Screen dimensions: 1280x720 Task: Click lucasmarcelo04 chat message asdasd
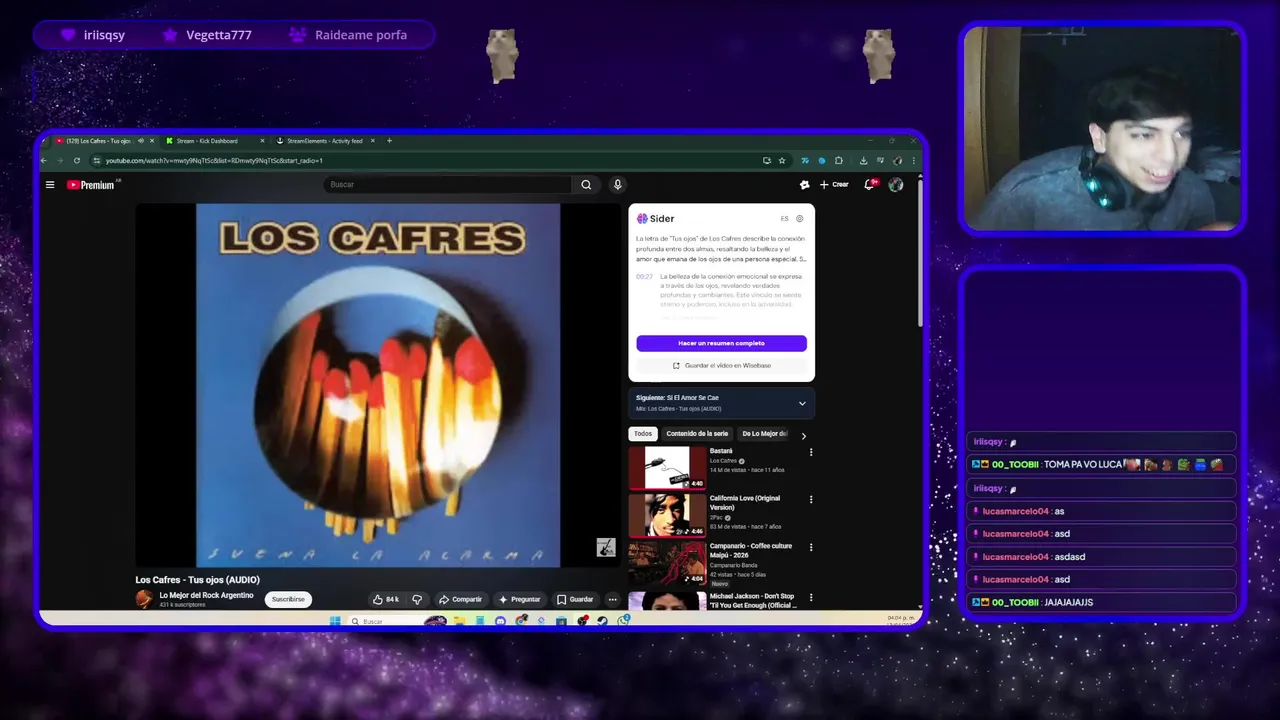pyautogui.click(x=1102, y=557)
